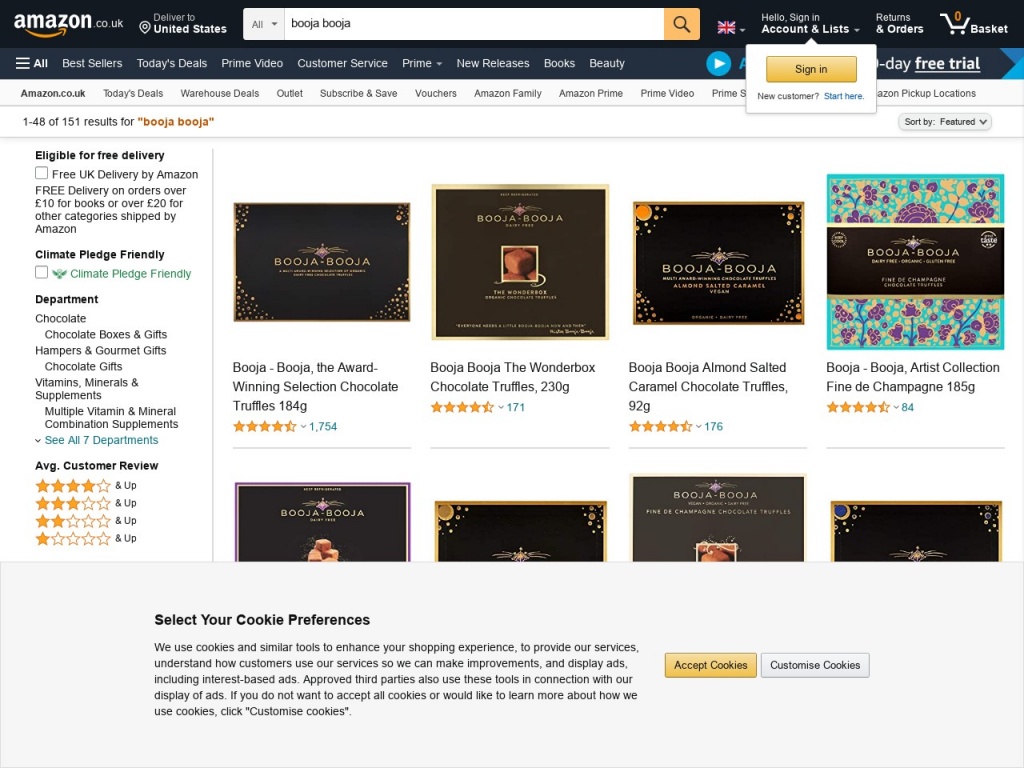Image resolution: width=1024 pixels, height=768 pixels.
Task: Click the Customise Cookies button
Action: [x=815, y=665]
